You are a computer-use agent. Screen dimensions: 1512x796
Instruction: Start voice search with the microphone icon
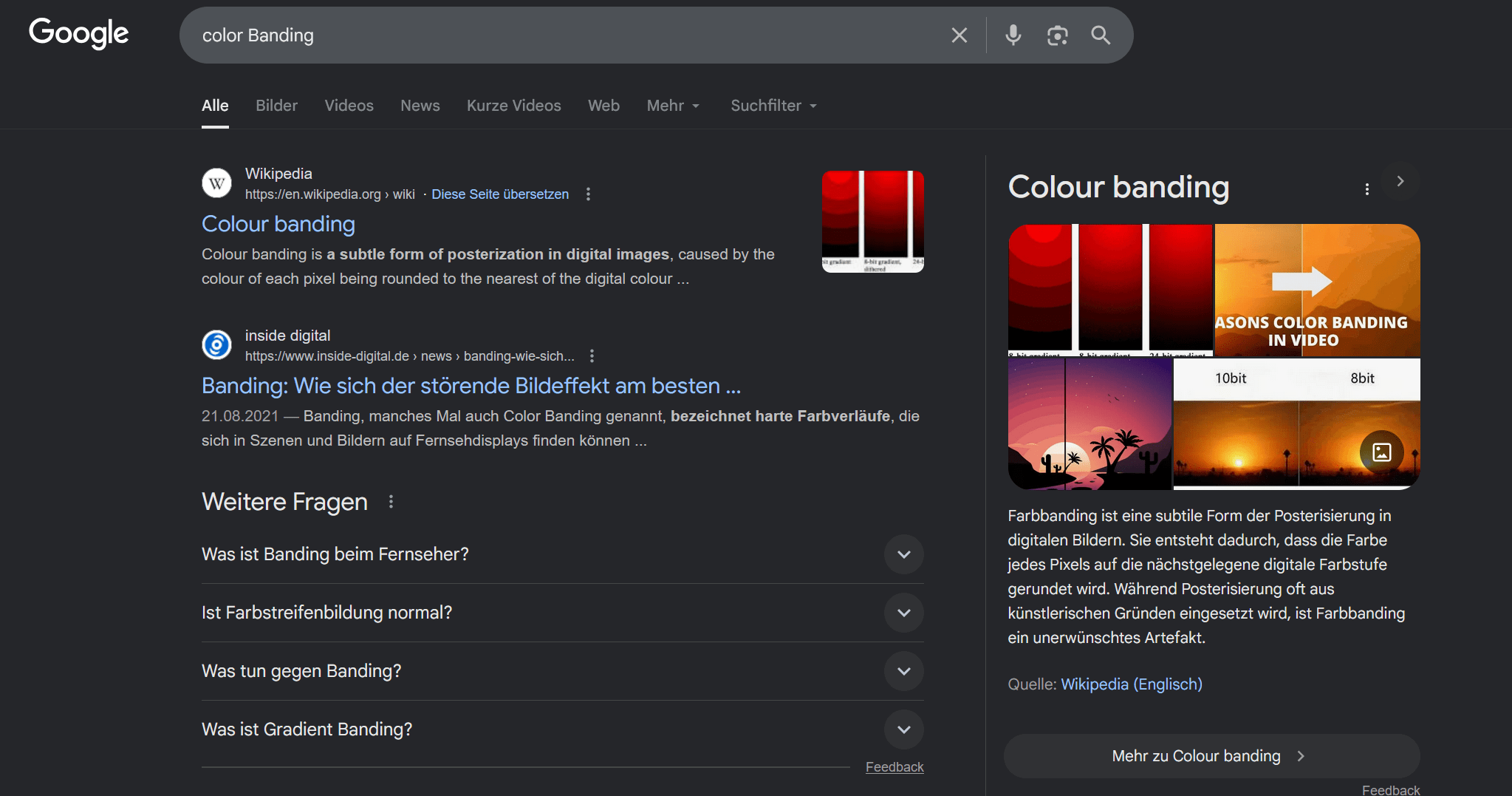tap(1013, 35)
